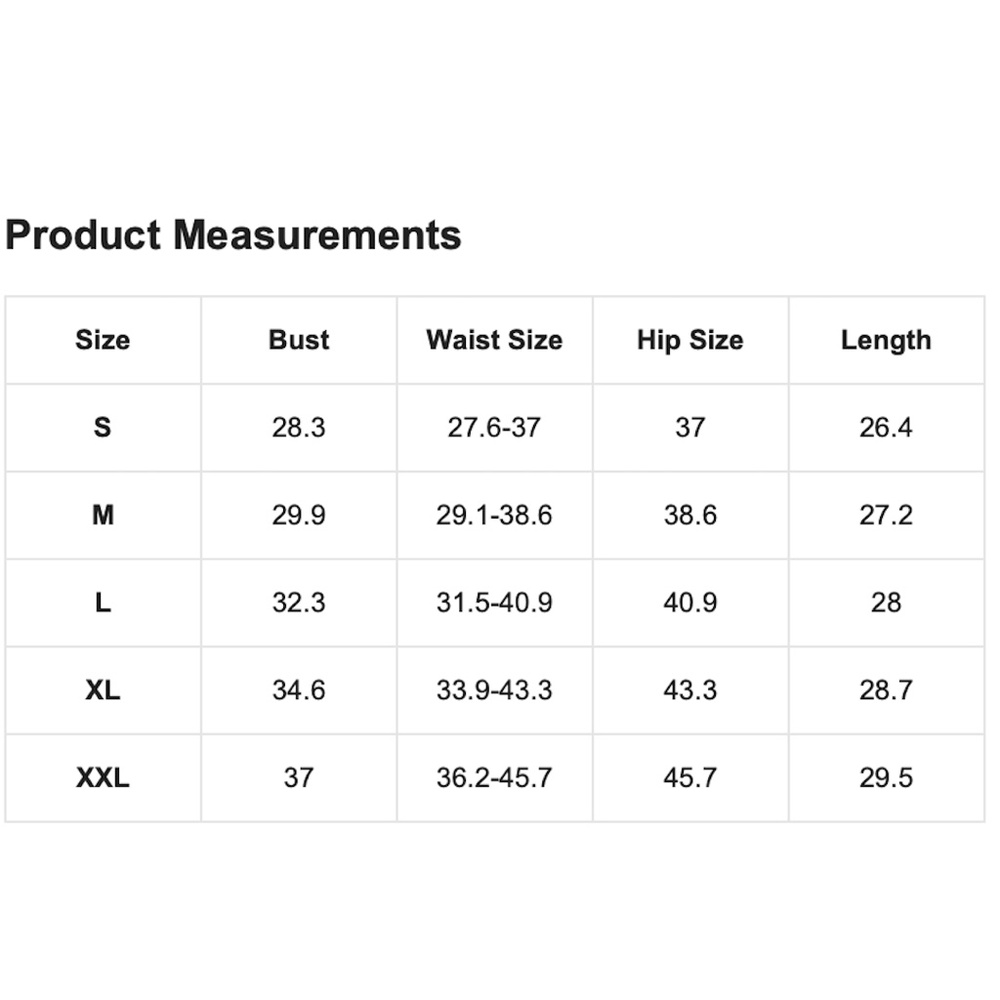1000x1000 pixels.
Task: Select the Bust column header
Action: pyautogui.click(x=298, y=340)
